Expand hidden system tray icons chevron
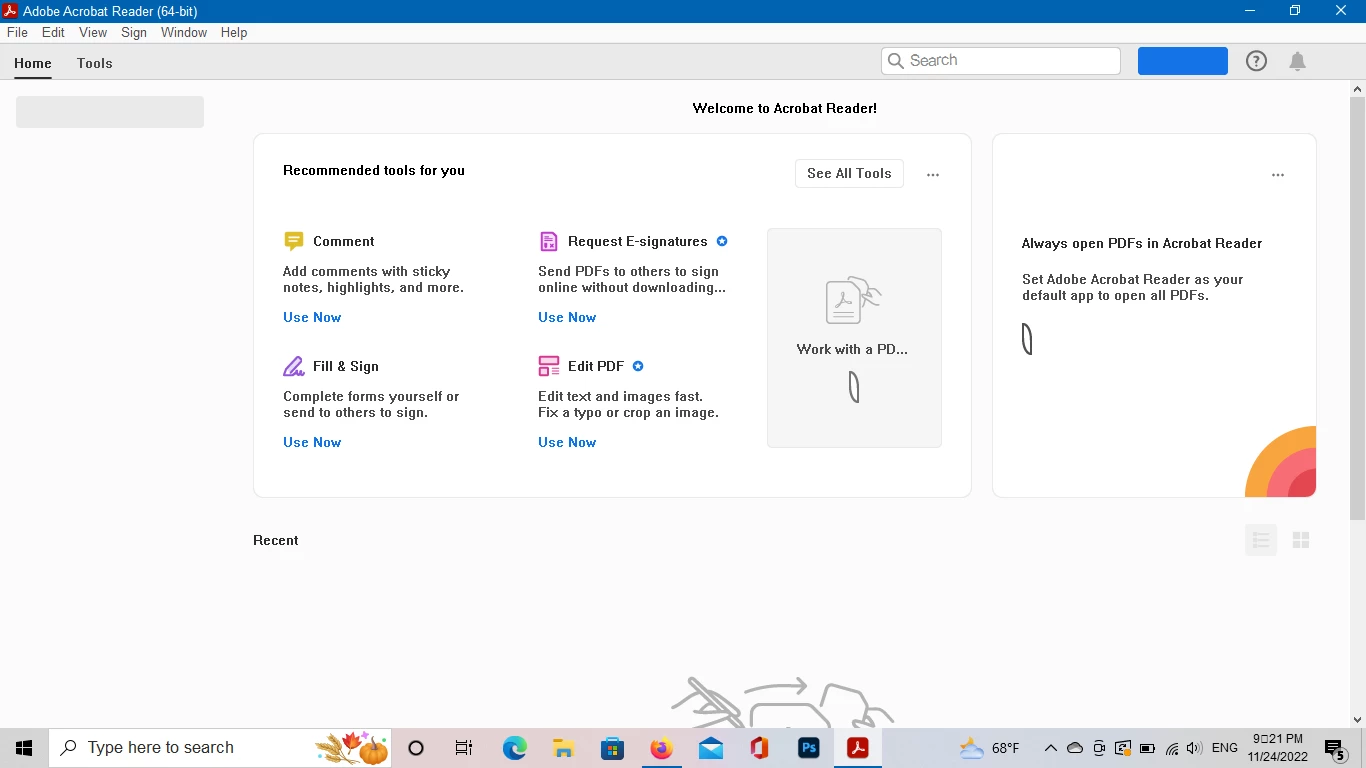The width and height of the screenshot is (1366, 768). (1051, 748)
